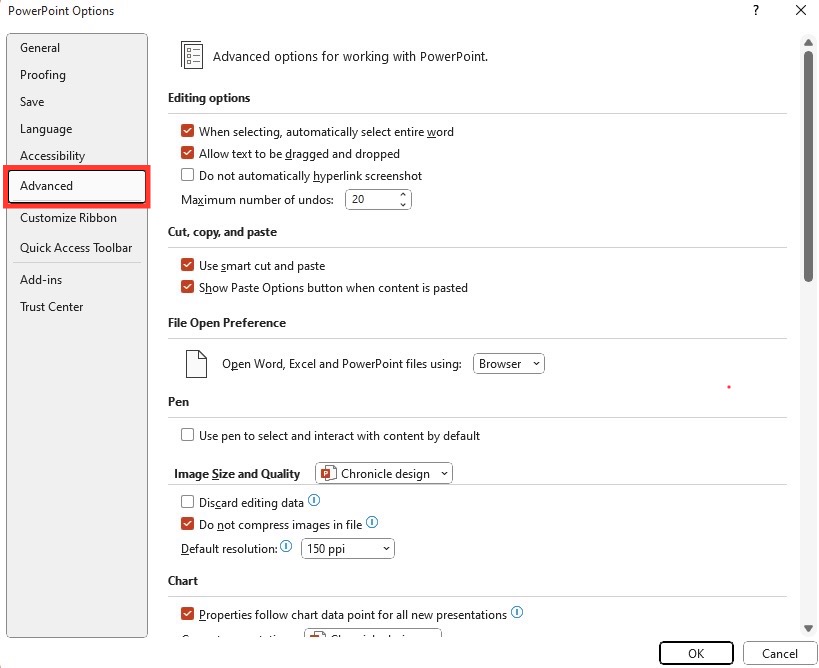
Task: Uncheck automatically select entire word option
Action: pyautogui.click(x=188, y=131)
